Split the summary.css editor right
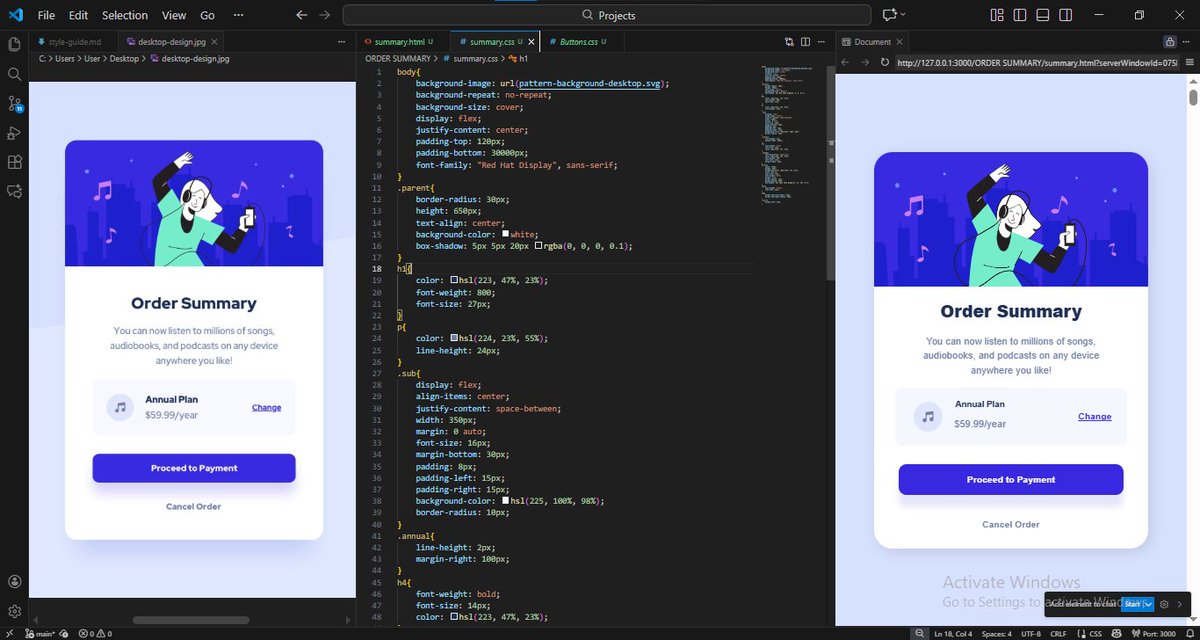Viewport: 1200px width, 640px height. pos(803,42)
